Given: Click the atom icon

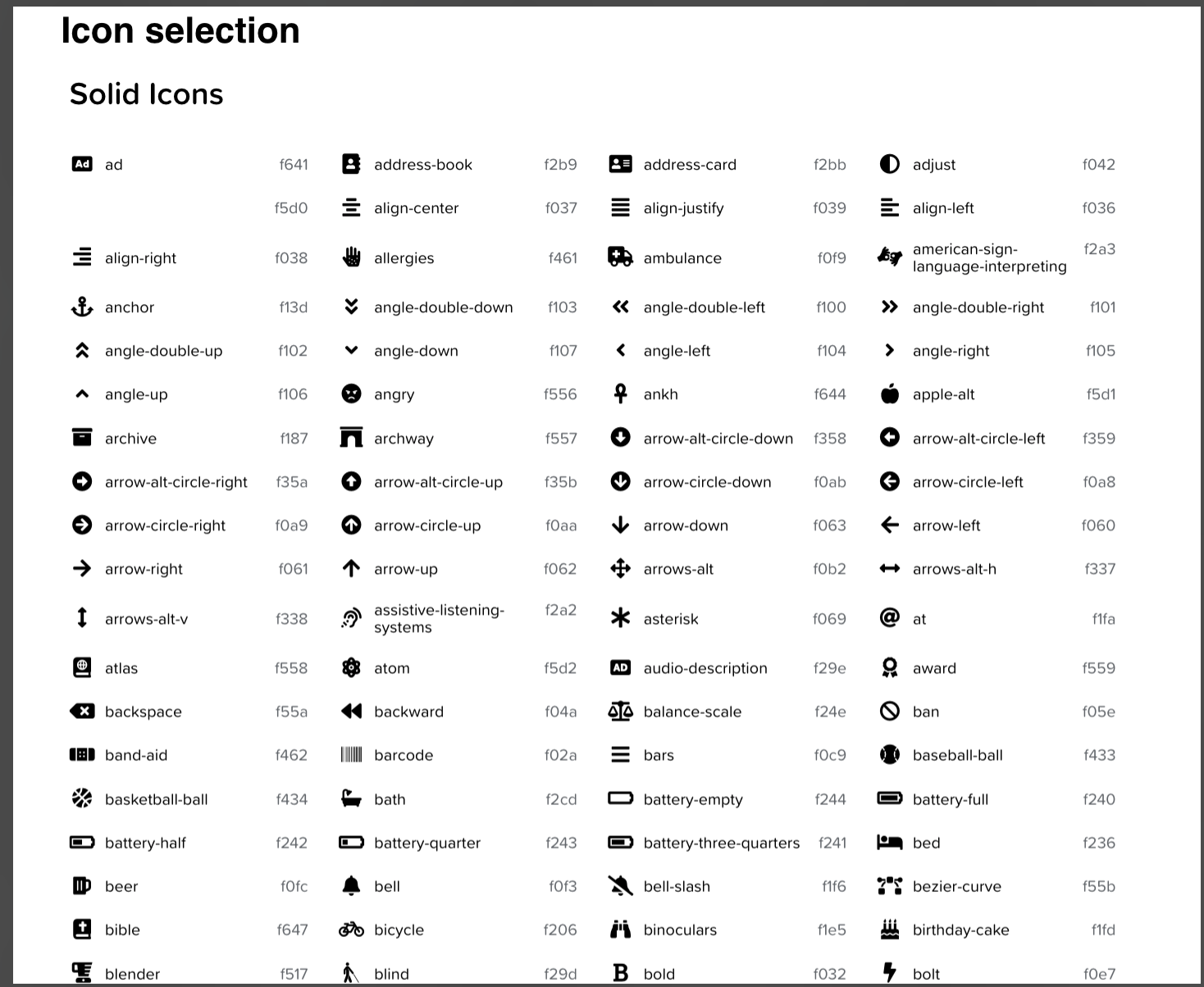Looking at the screenshot, I should pyautogui.click(x=351, y=668).
